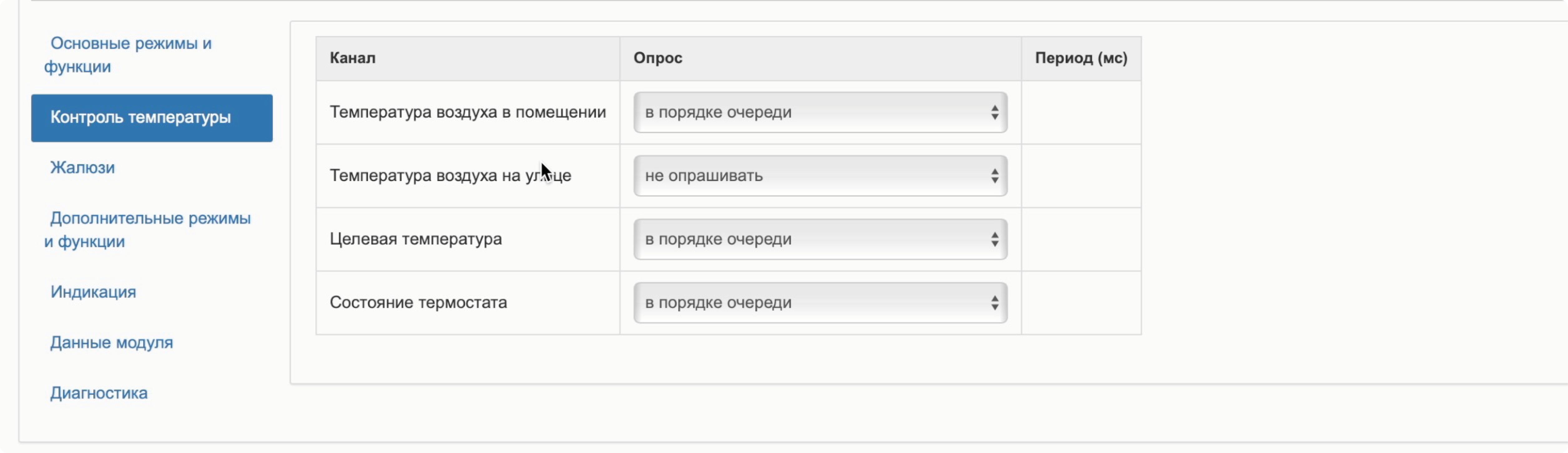The width and height of the screenshot is (1568, 453).
Task: Click the Температура воздуха на улице channel label
Action: coord(450,176)
